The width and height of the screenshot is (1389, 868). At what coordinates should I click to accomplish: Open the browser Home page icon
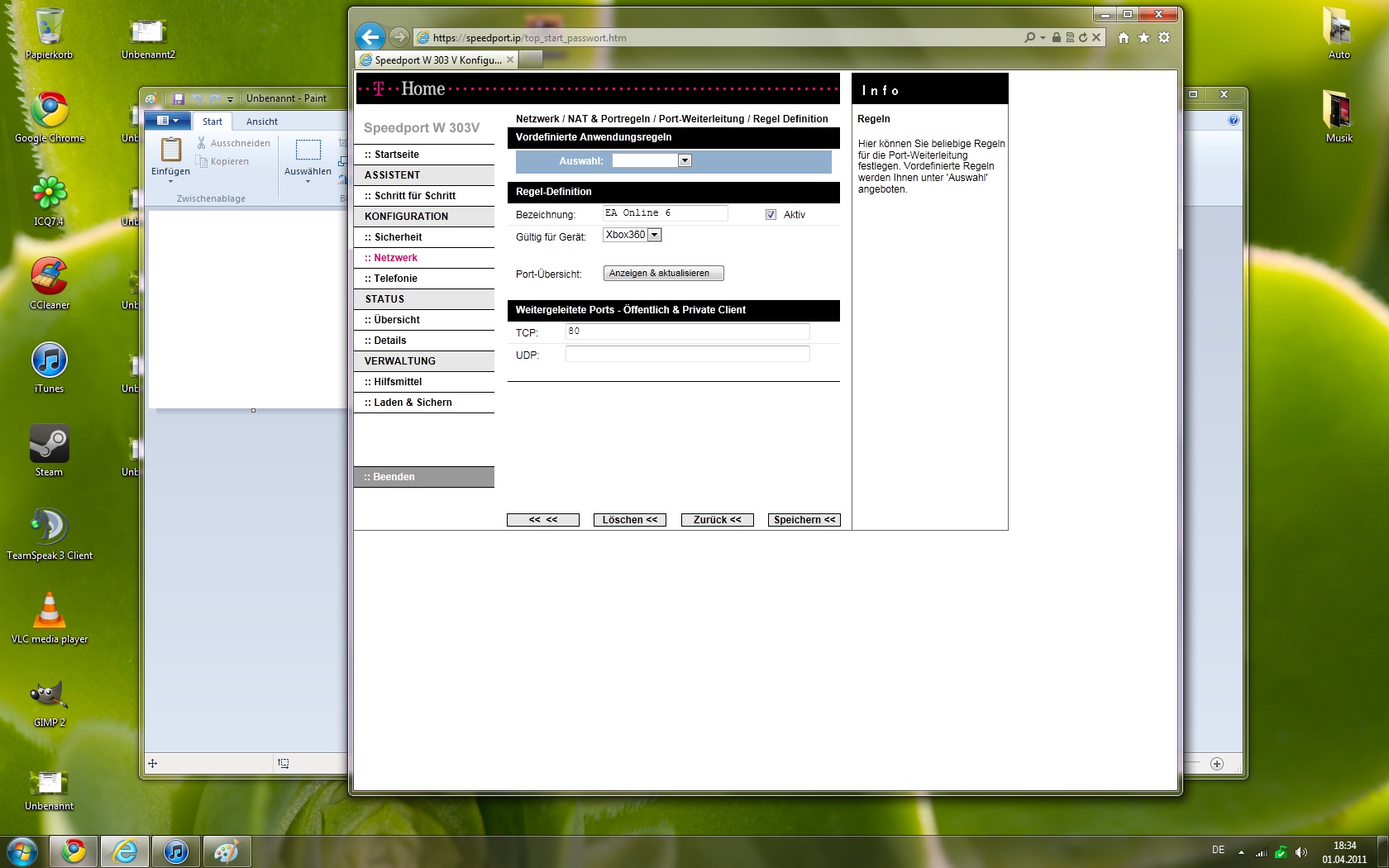coord(1123,37)
